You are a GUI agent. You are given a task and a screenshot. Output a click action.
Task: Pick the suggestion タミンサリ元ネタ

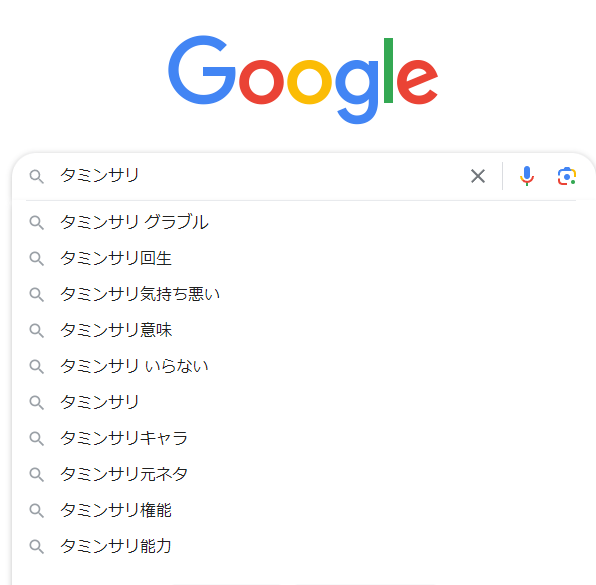tap(304, 474)
